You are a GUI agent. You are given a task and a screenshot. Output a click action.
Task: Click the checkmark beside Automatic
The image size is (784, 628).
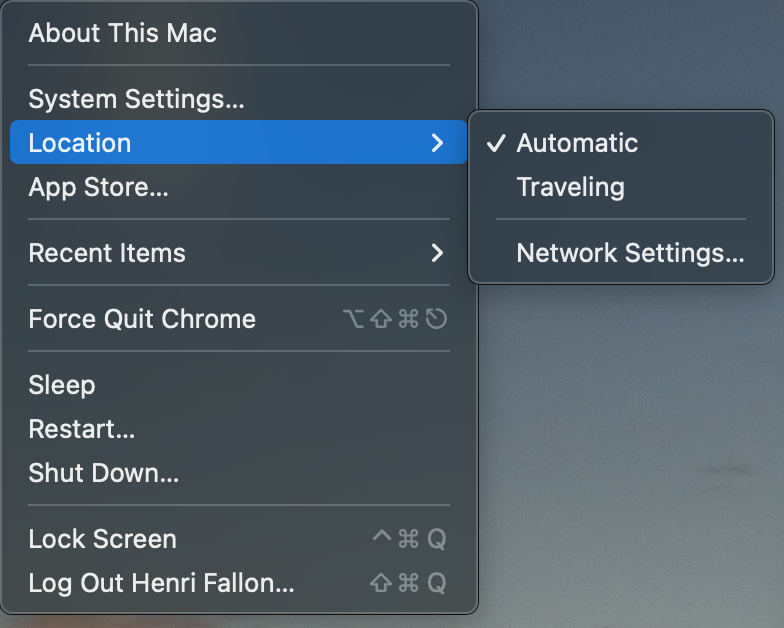coord(495,143)
